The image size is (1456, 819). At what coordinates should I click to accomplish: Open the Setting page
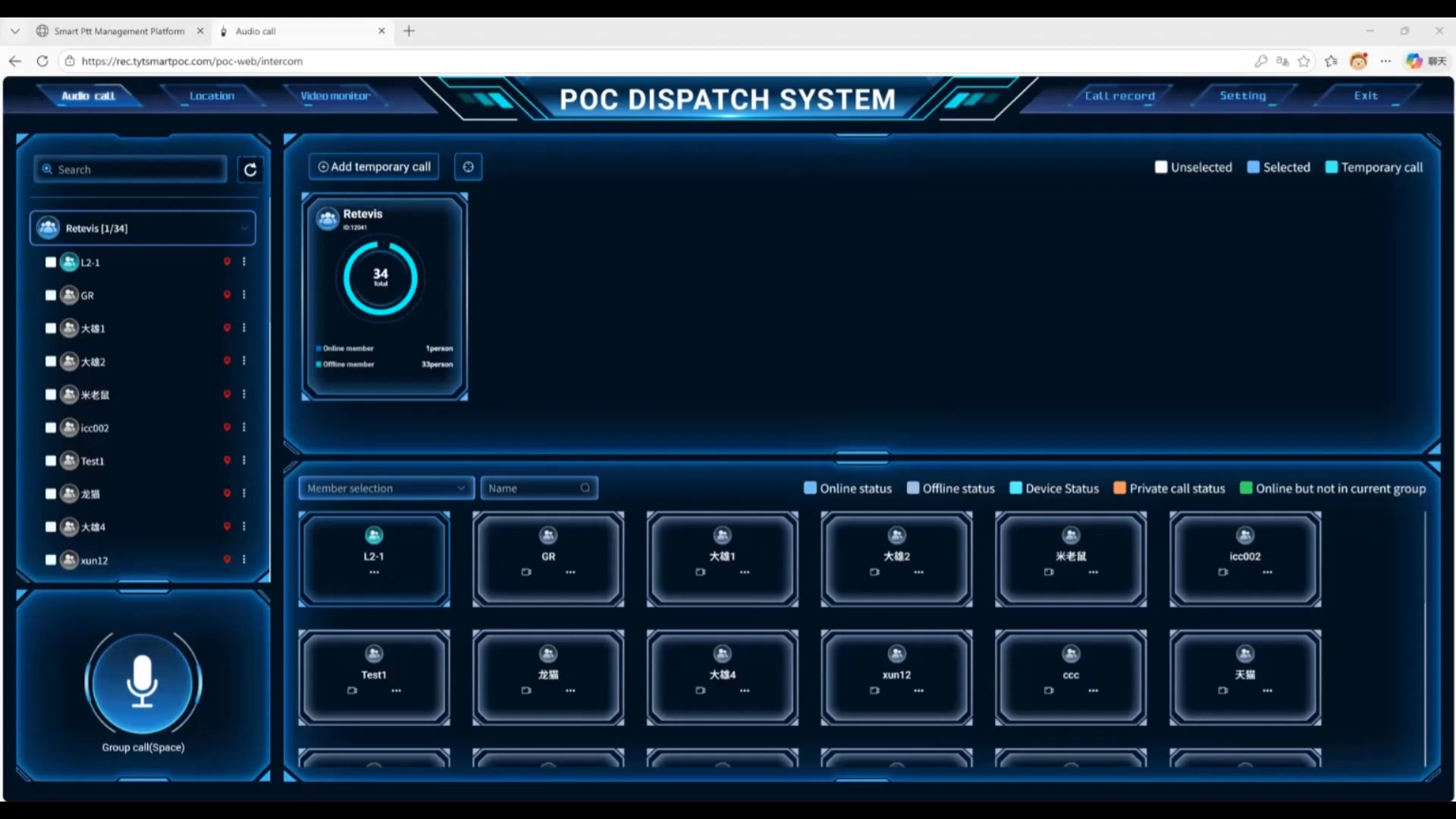tap(1242, 96)
